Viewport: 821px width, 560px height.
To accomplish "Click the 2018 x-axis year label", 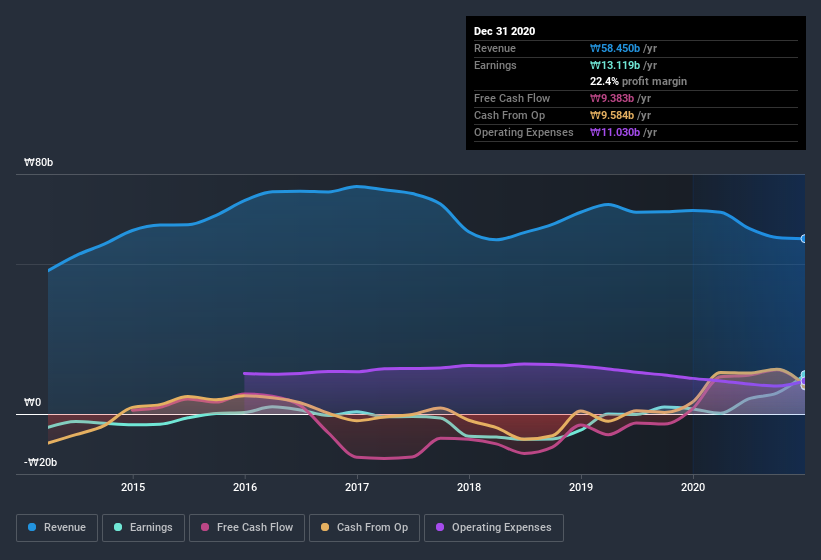I will (x=469, y=487).
